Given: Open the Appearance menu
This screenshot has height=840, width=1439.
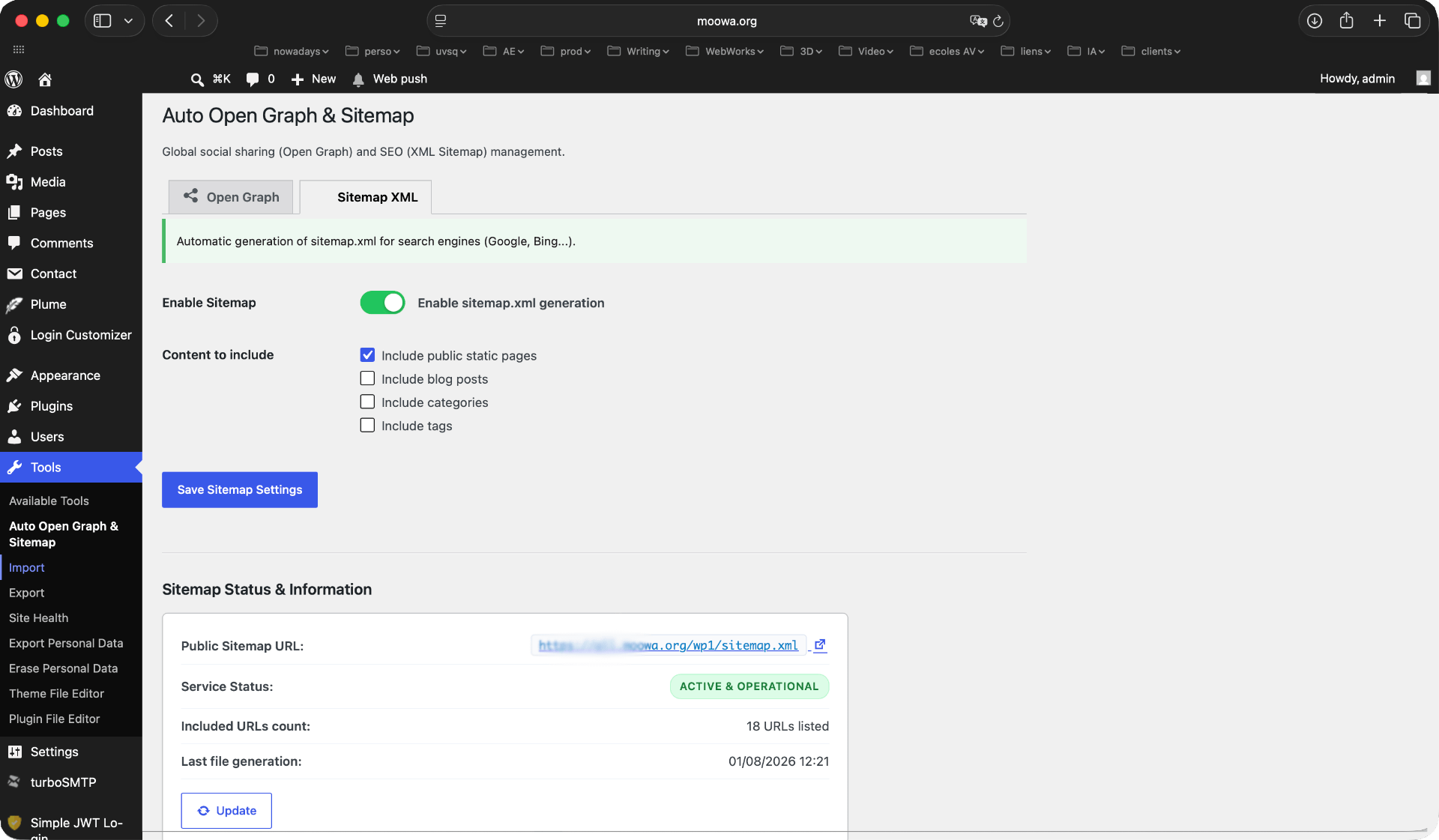Looking at the screenshot, I should 71,375.
